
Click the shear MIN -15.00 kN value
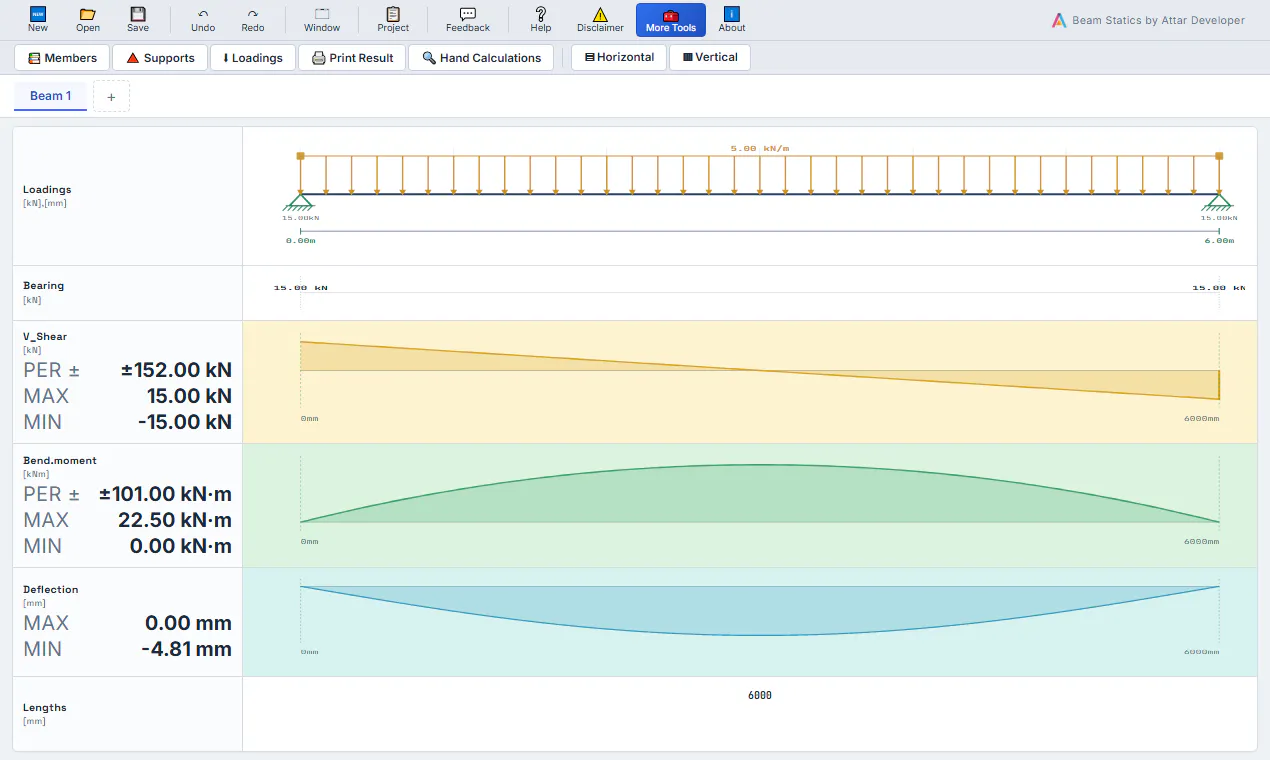[185, 422]
